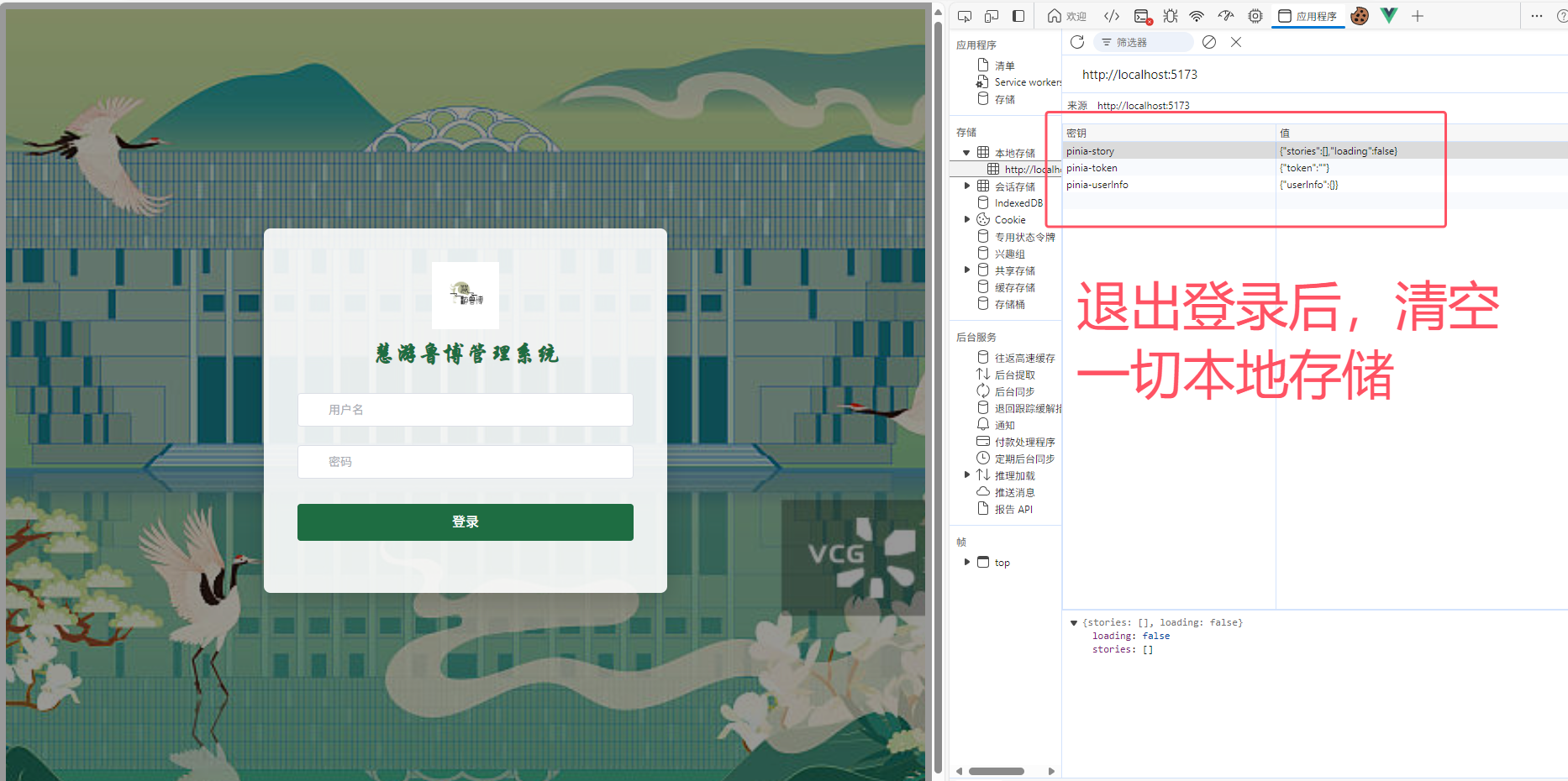This screenshot has height=781, width=1568.
Task: Select 本地存储 in the storage tree
Action: 1014,153
